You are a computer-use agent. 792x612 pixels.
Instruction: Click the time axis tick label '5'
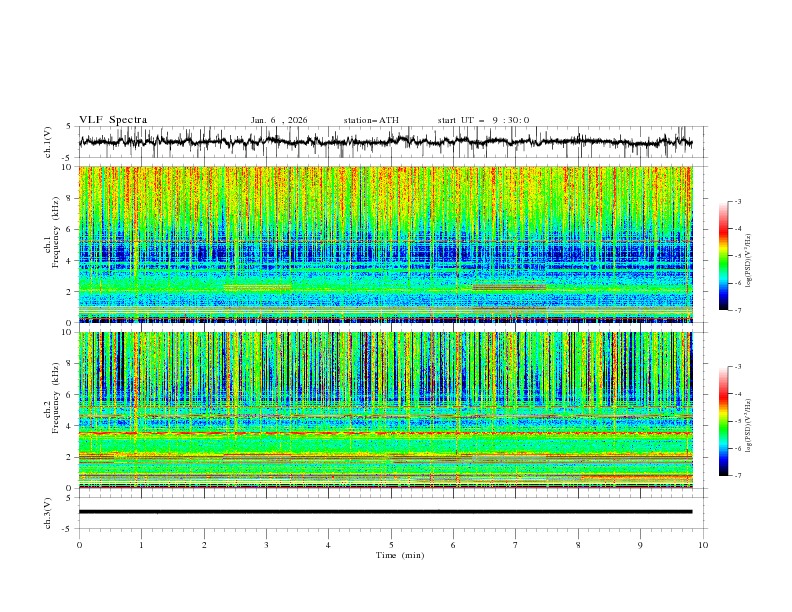(x=391, y=545)
